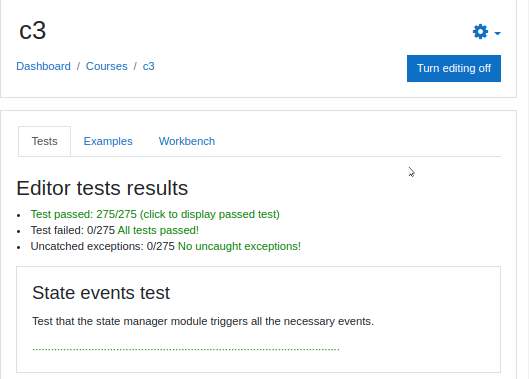Screen dimensions: 529x379
Task: Click the green All tests passed! text
Action: pos(158,230)
